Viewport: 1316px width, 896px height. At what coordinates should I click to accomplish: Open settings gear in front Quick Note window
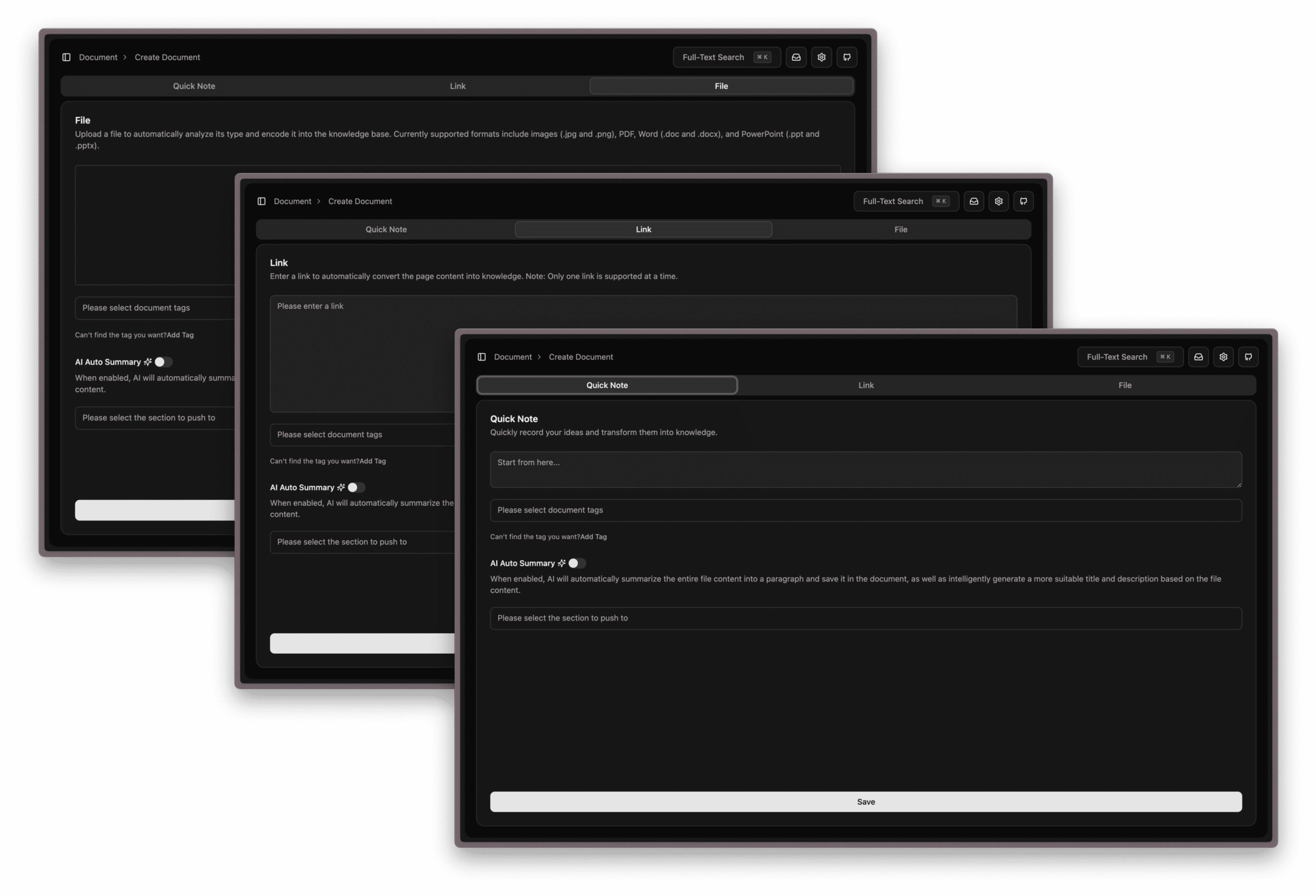point(1223,357)
